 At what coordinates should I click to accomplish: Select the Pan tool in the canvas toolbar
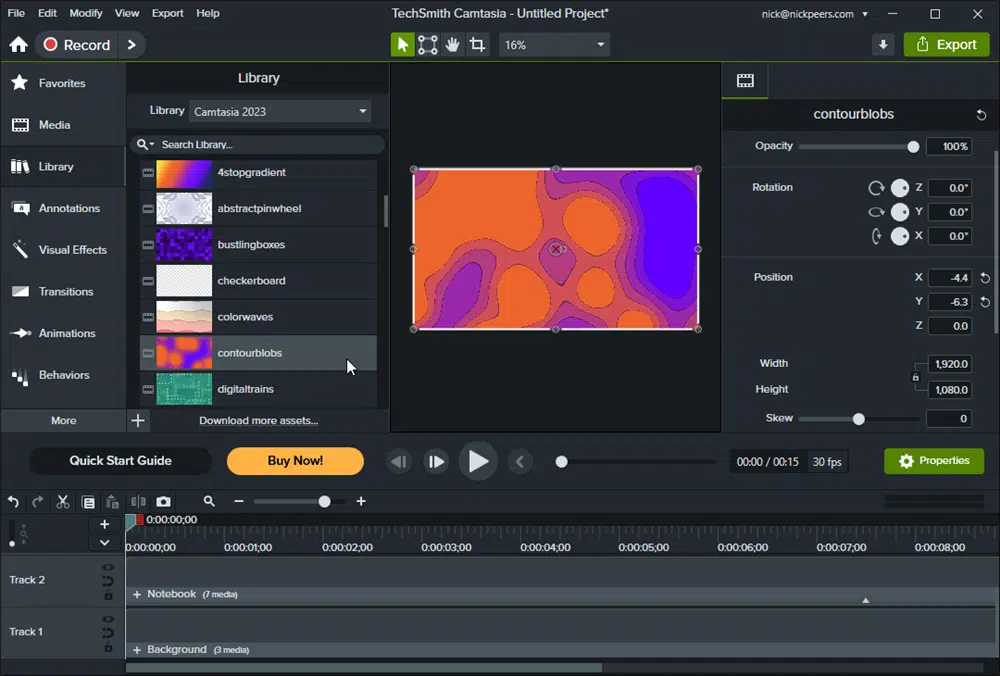(x=454, y=44)
